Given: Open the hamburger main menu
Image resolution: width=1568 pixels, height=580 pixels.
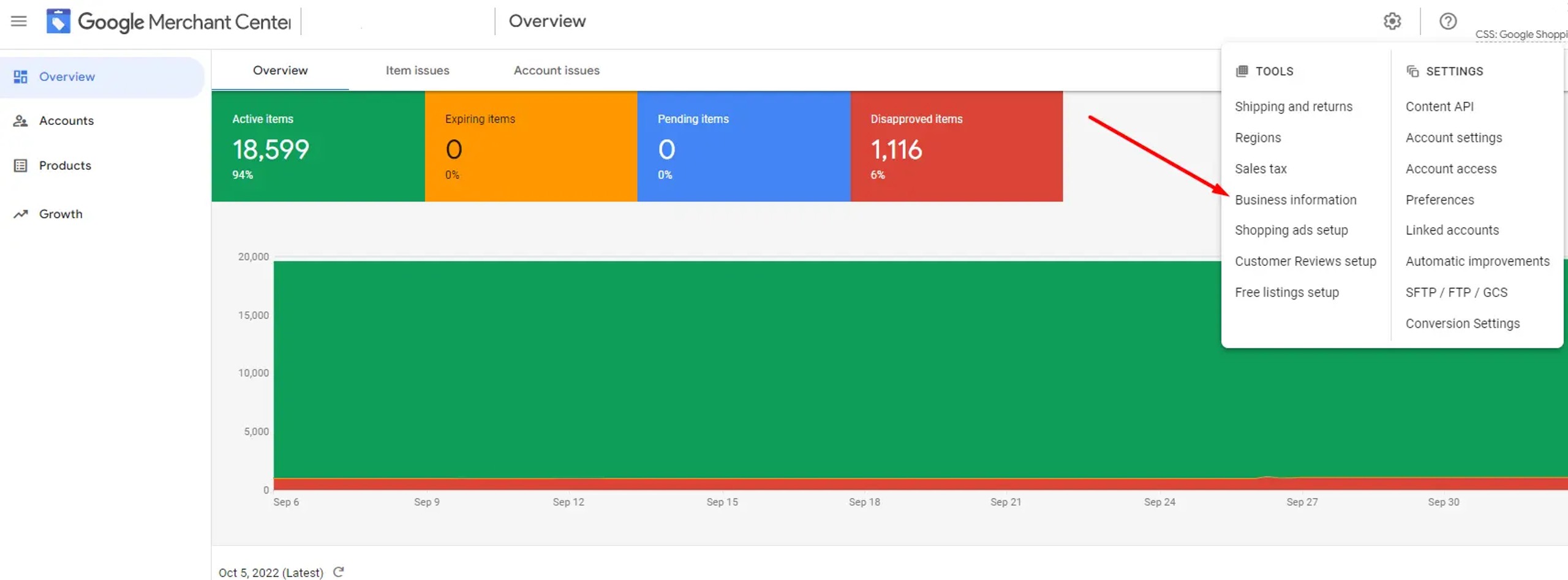Looking at the screenshot, I should [19, 21].
